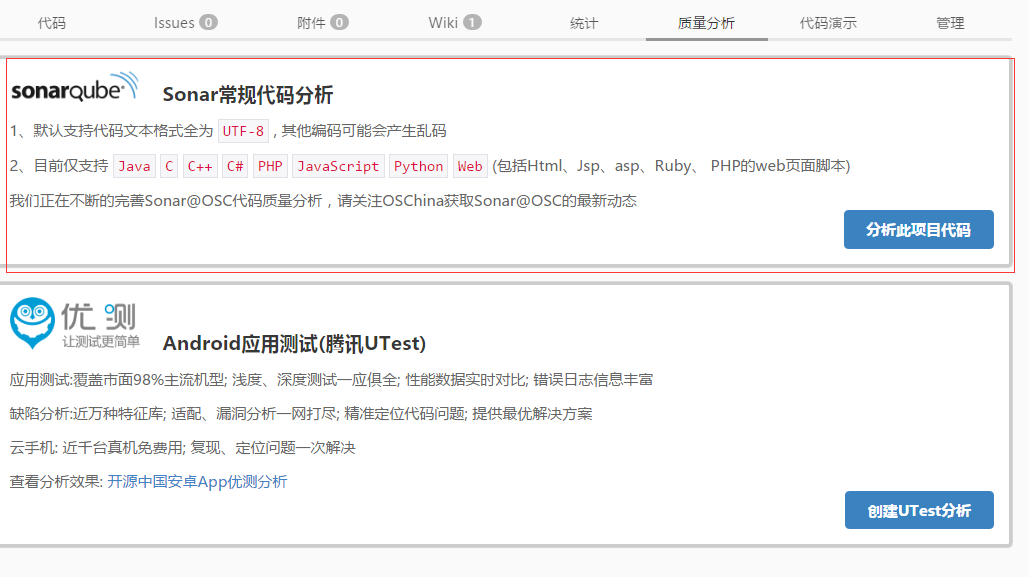Switch to the 管理 tab
This screenshot has height=577, width=1029.
click(x=950, y=23)
